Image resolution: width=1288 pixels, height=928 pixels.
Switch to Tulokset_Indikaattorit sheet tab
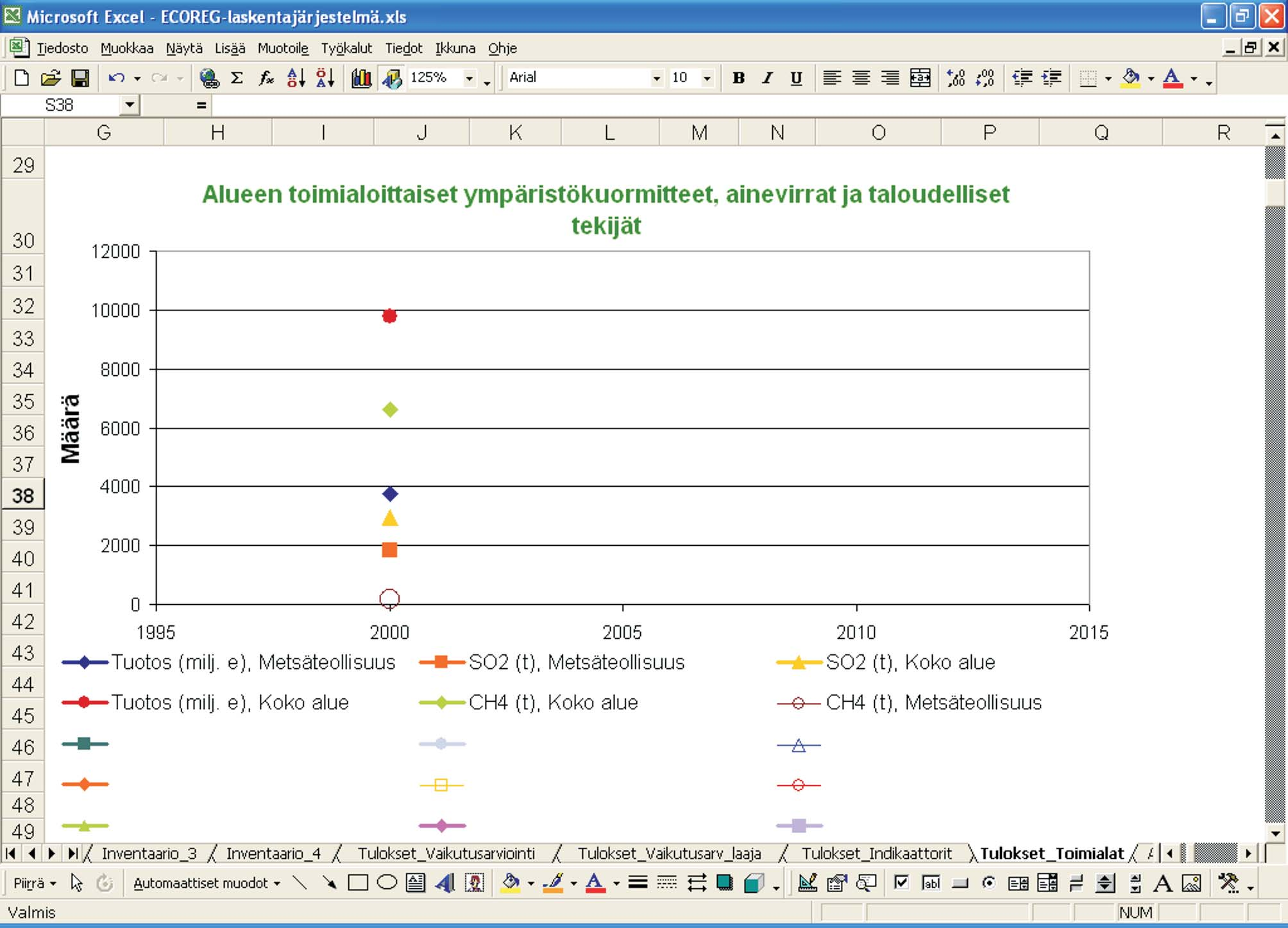coord(876,854)
